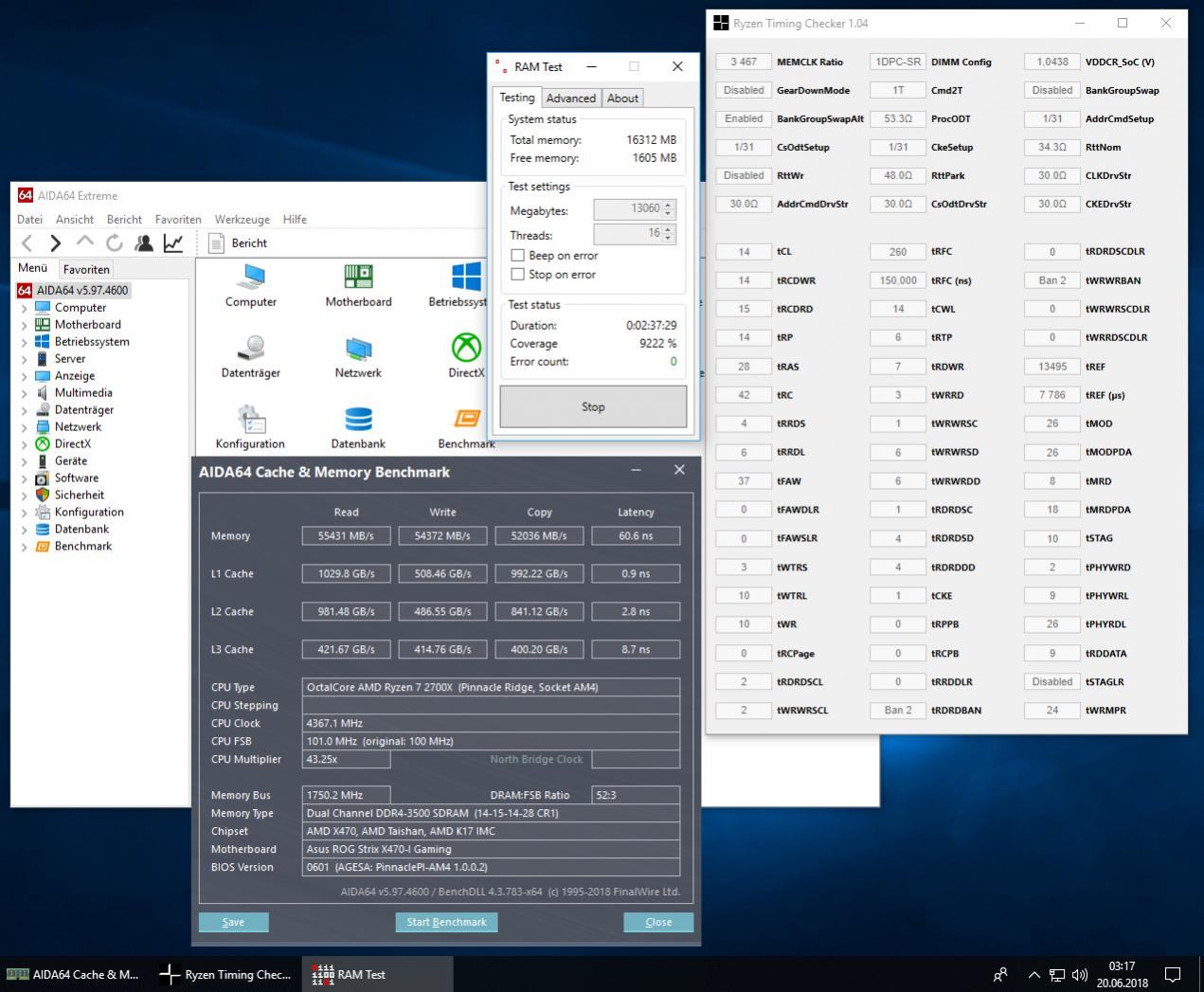This screenshot has height=992, width=1204.
Task: Expand the Computer tree node
Action: [x=24, y=307]
